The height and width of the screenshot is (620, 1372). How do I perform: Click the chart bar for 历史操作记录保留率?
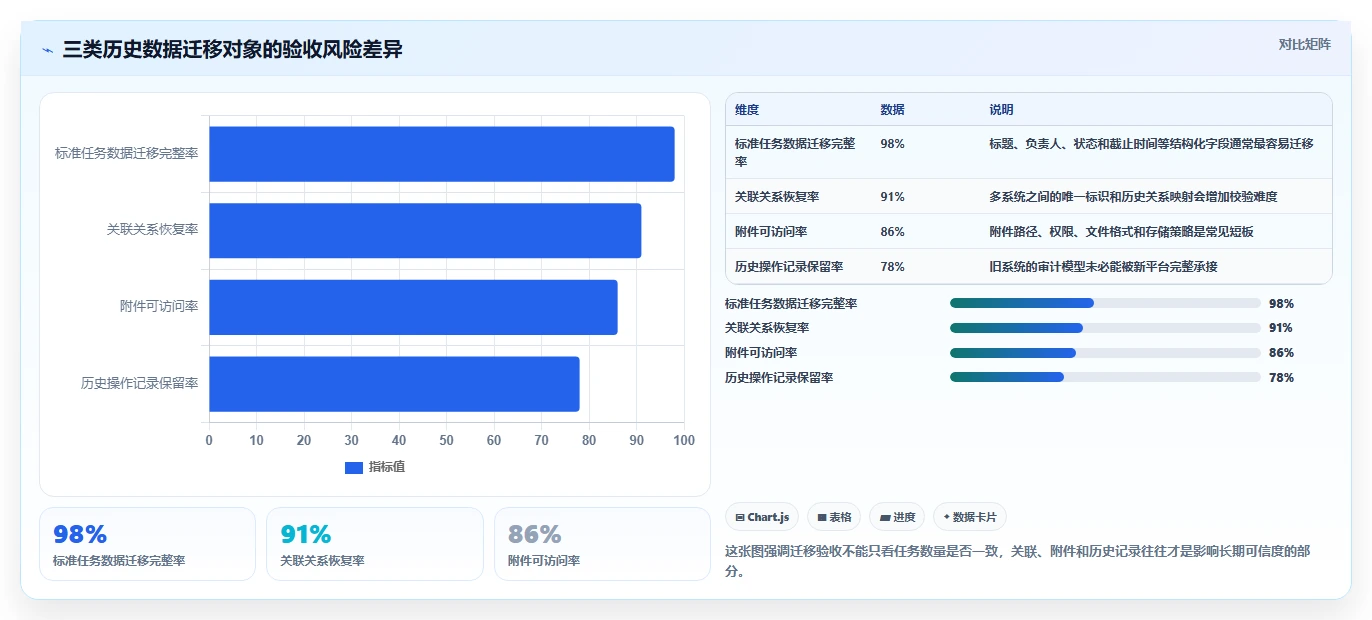(394, 384)
